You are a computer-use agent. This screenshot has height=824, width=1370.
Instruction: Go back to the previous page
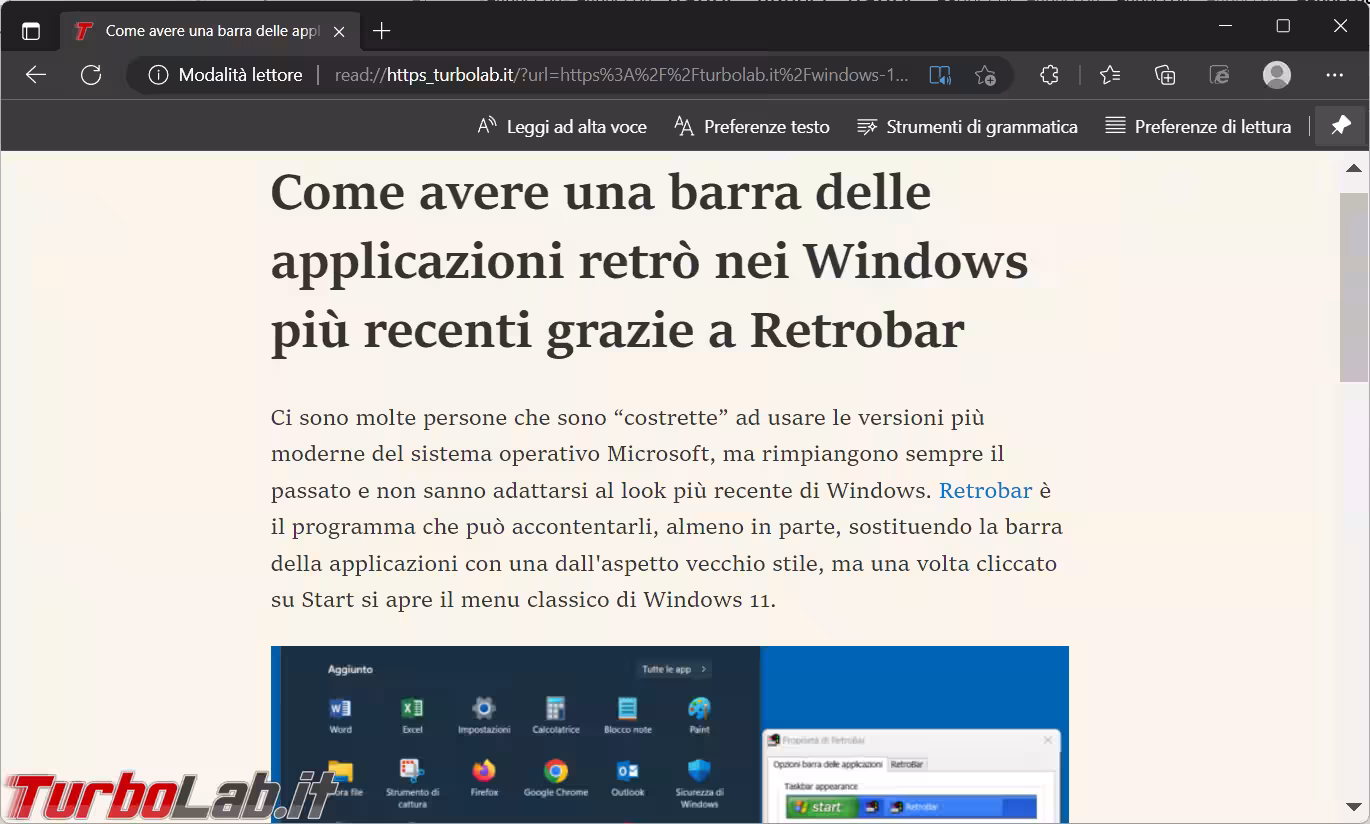(x=36, y=75)
